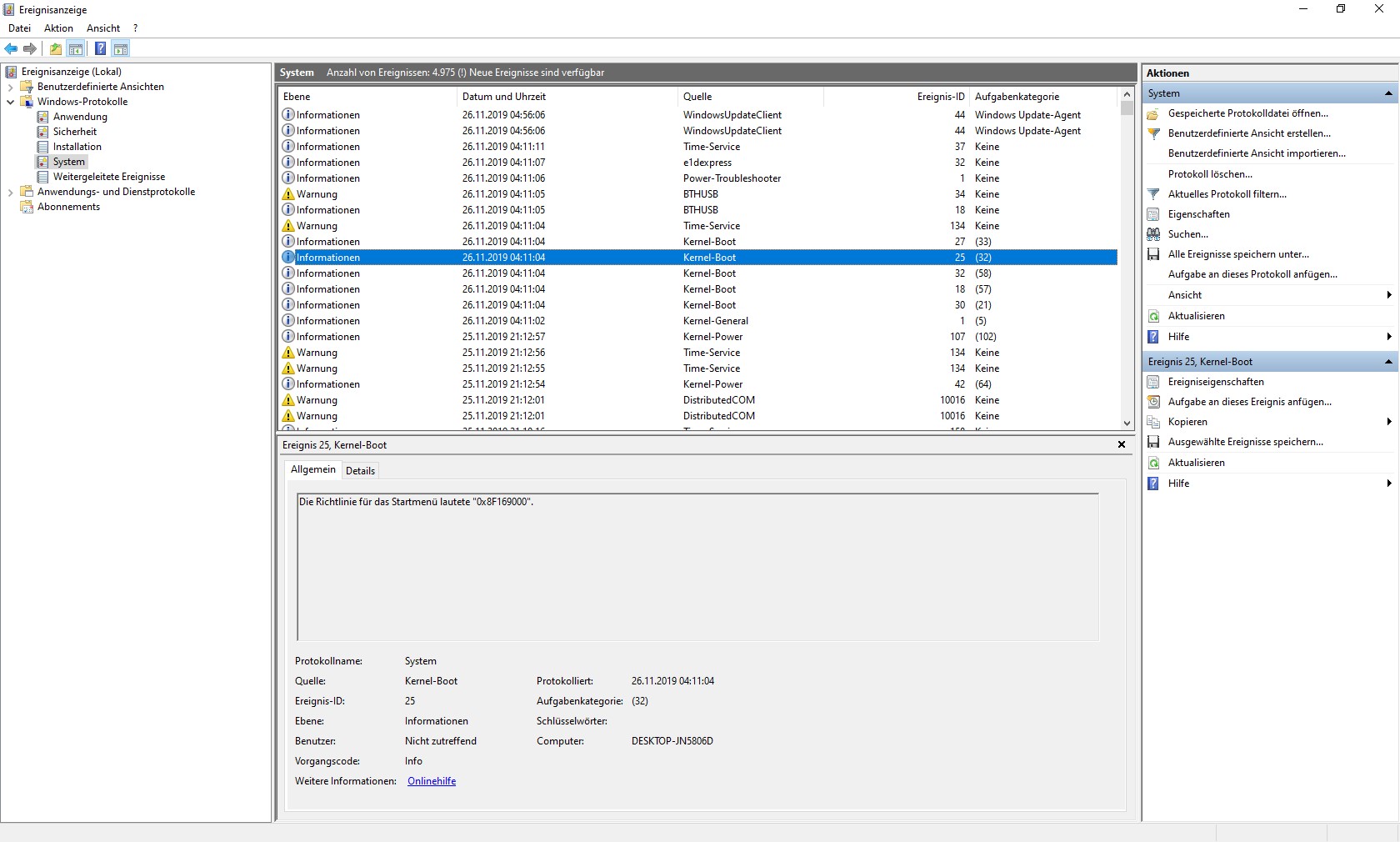1400x842 pixels.
Task: Click the Gespeicherte Protokolldatei öffnen folder icon
Action: (1153, 113)
